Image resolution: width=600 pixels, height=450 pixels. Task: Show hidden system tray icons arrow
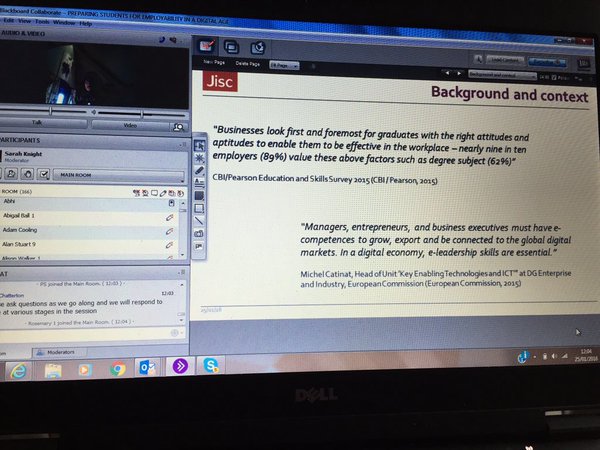(535, 357)
